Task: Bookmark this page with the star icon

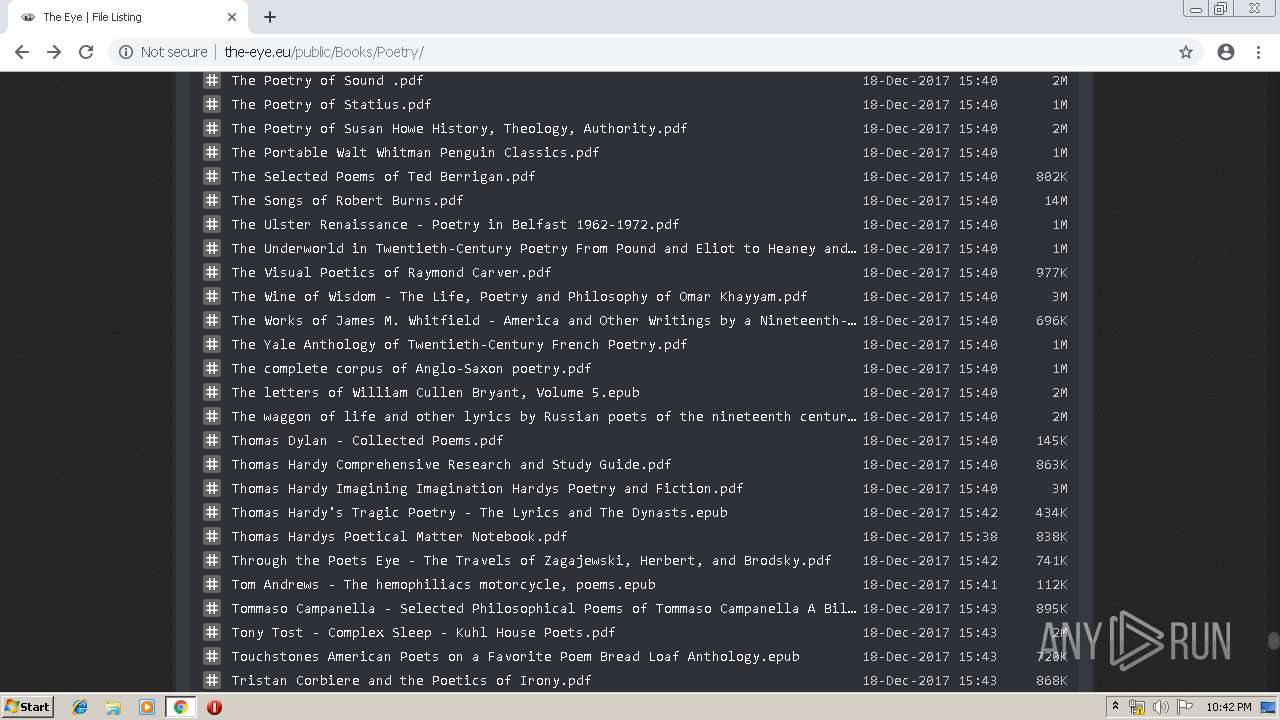Action: click(x=1186, y=52)
